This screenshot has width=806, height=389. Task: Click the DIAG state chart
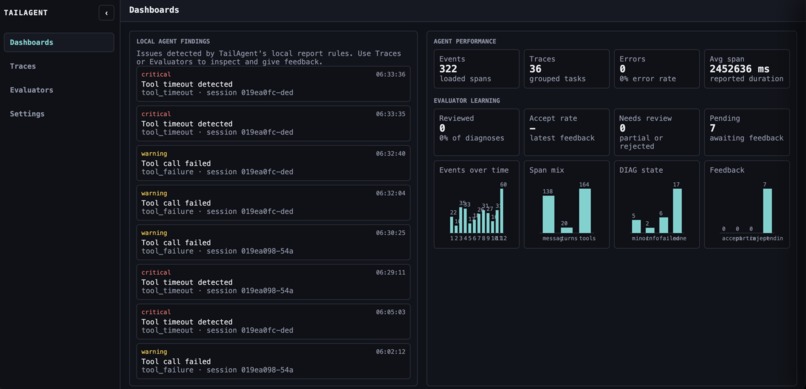(656, 205)
